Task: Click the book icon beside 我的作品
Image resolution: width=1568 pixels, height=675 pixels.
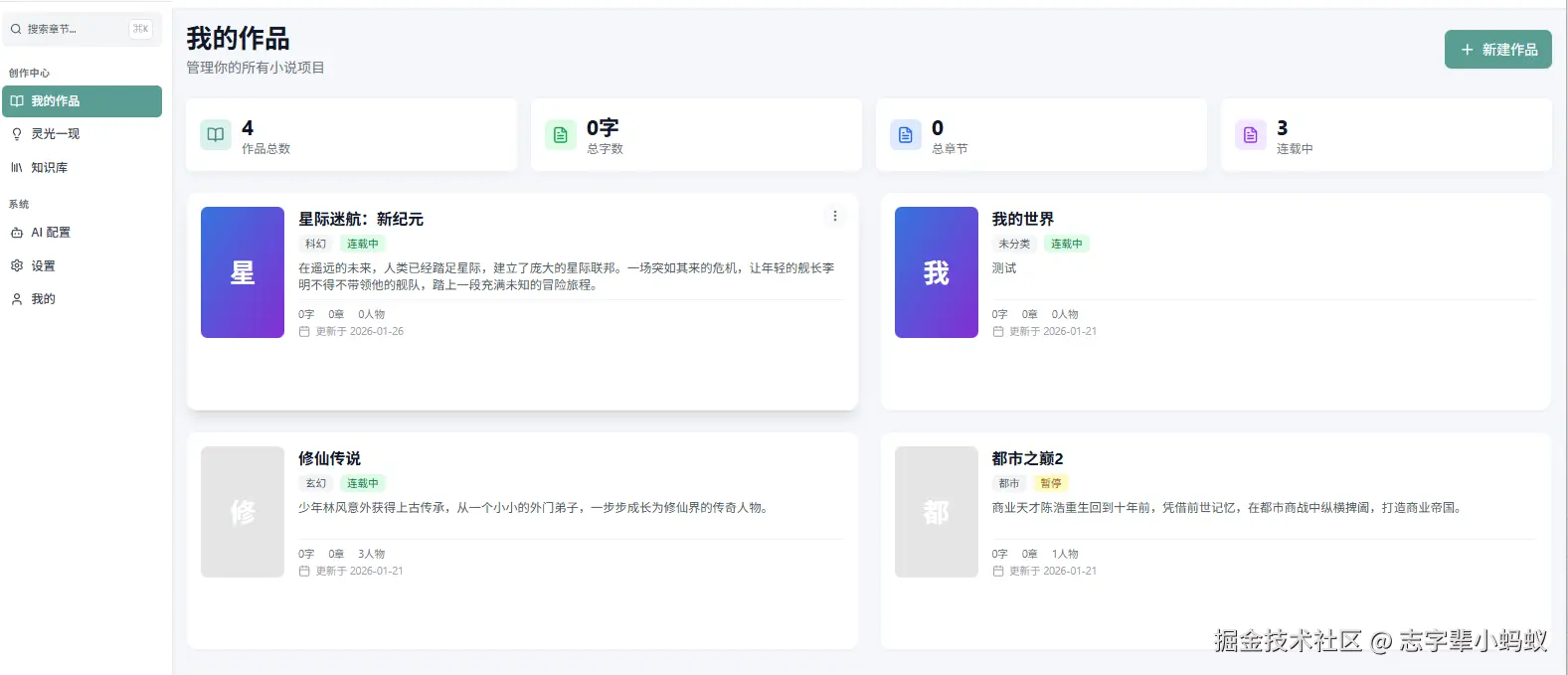Action: [x=17, y=101]
